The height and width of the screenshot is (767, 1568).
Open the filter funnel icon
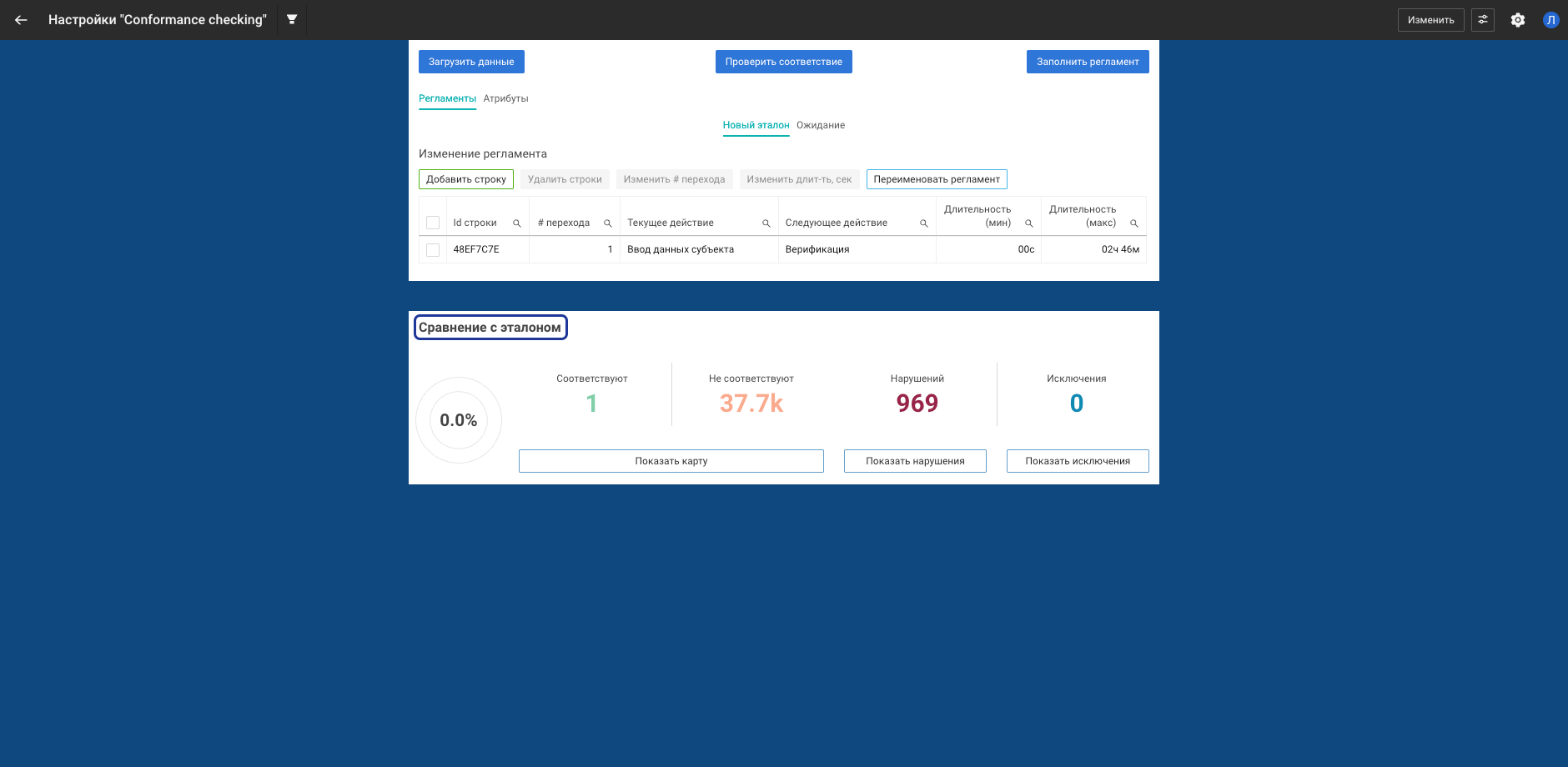coord(292,19)
